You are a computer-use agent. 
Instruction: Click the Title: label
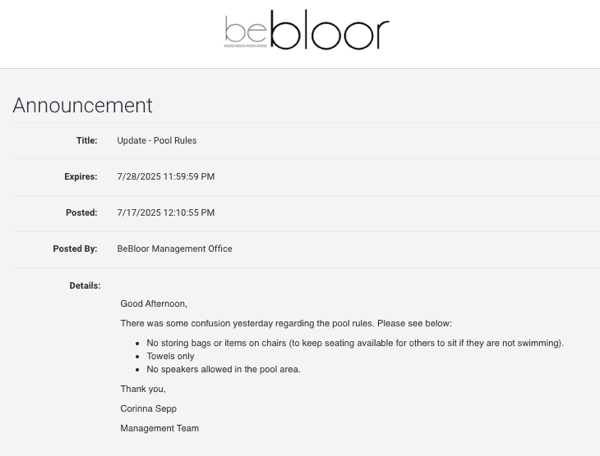87,140
